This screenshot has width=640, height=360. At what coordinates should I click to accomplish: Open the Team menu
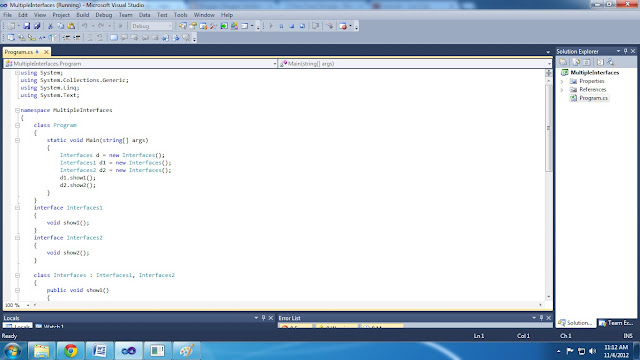point(125,15)
